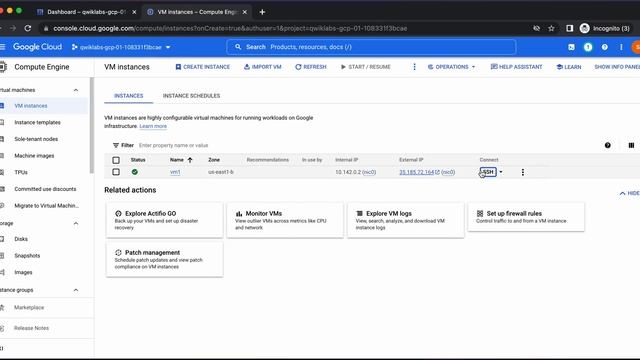Click the nic0 link beside internal IP
This screenshot has height=360, width=640.
pyautogui.click(x=369, y=172)
